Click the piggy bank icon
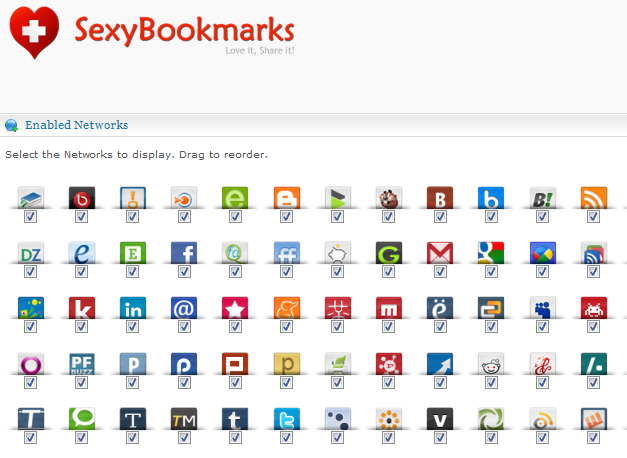This screenshot has width=627, height=458. 337,253
